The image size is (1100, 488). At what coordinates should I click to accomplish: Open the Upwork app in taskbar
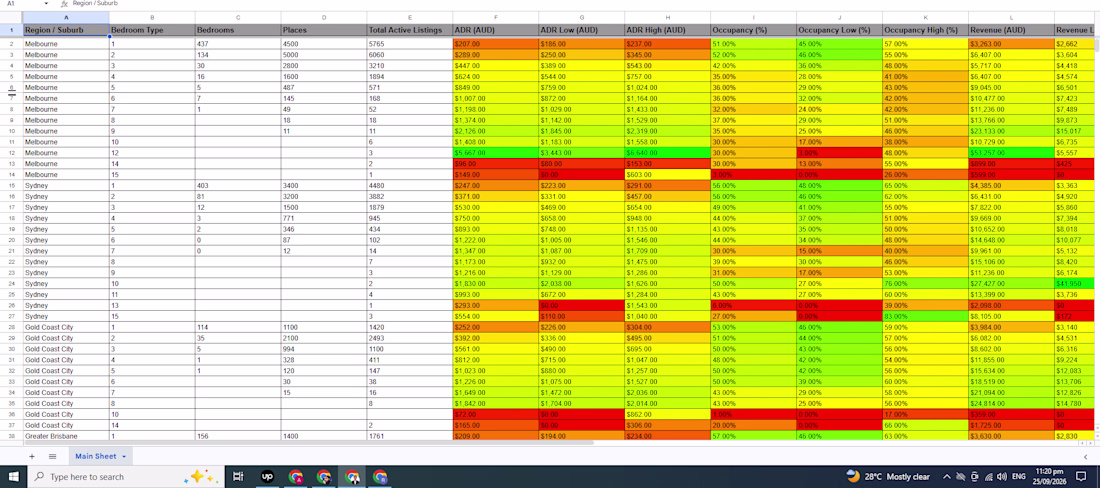(x=267, y=477)
